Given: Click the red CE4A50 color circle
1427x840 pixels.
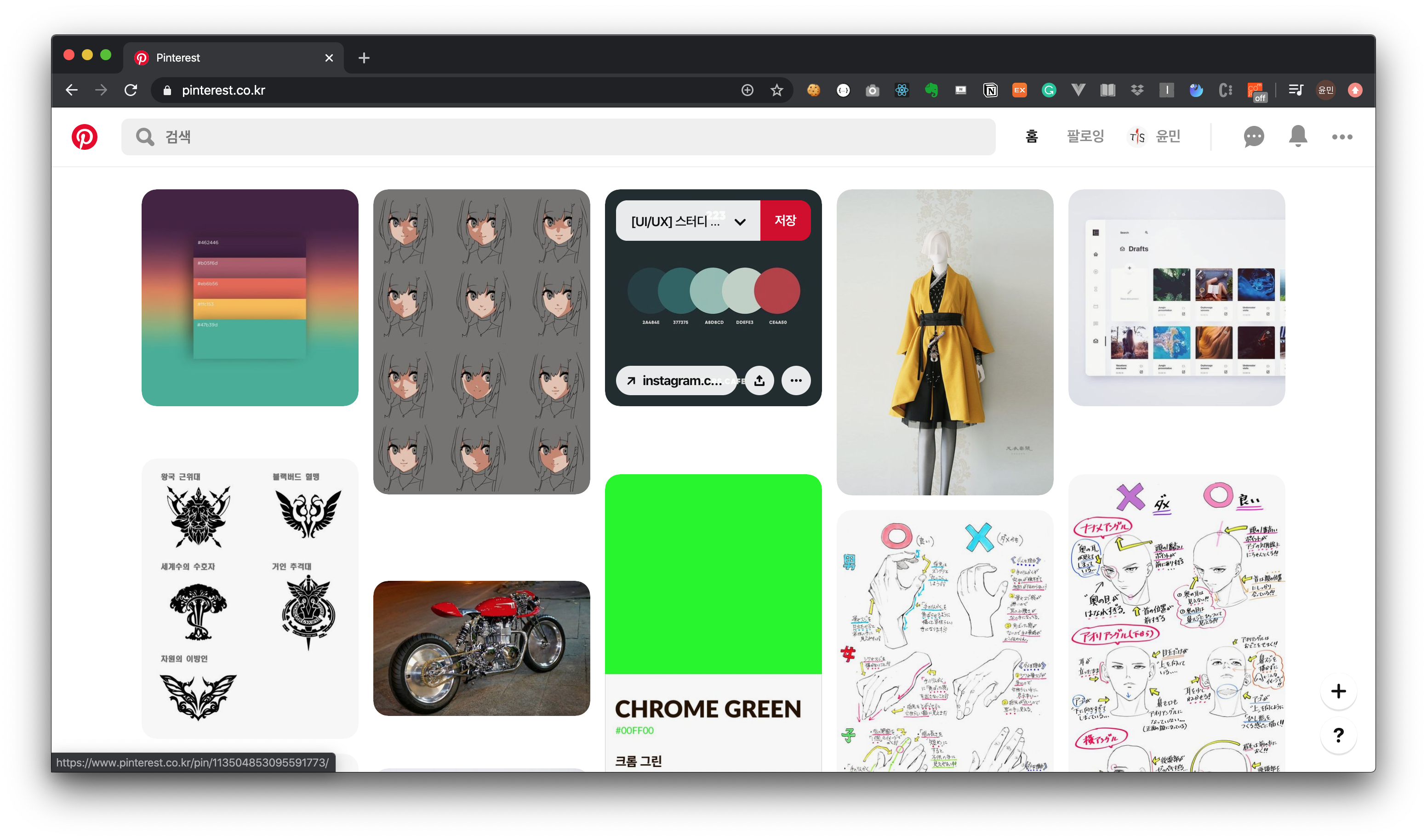Looking at the screenshot, I should pos(777,291).
